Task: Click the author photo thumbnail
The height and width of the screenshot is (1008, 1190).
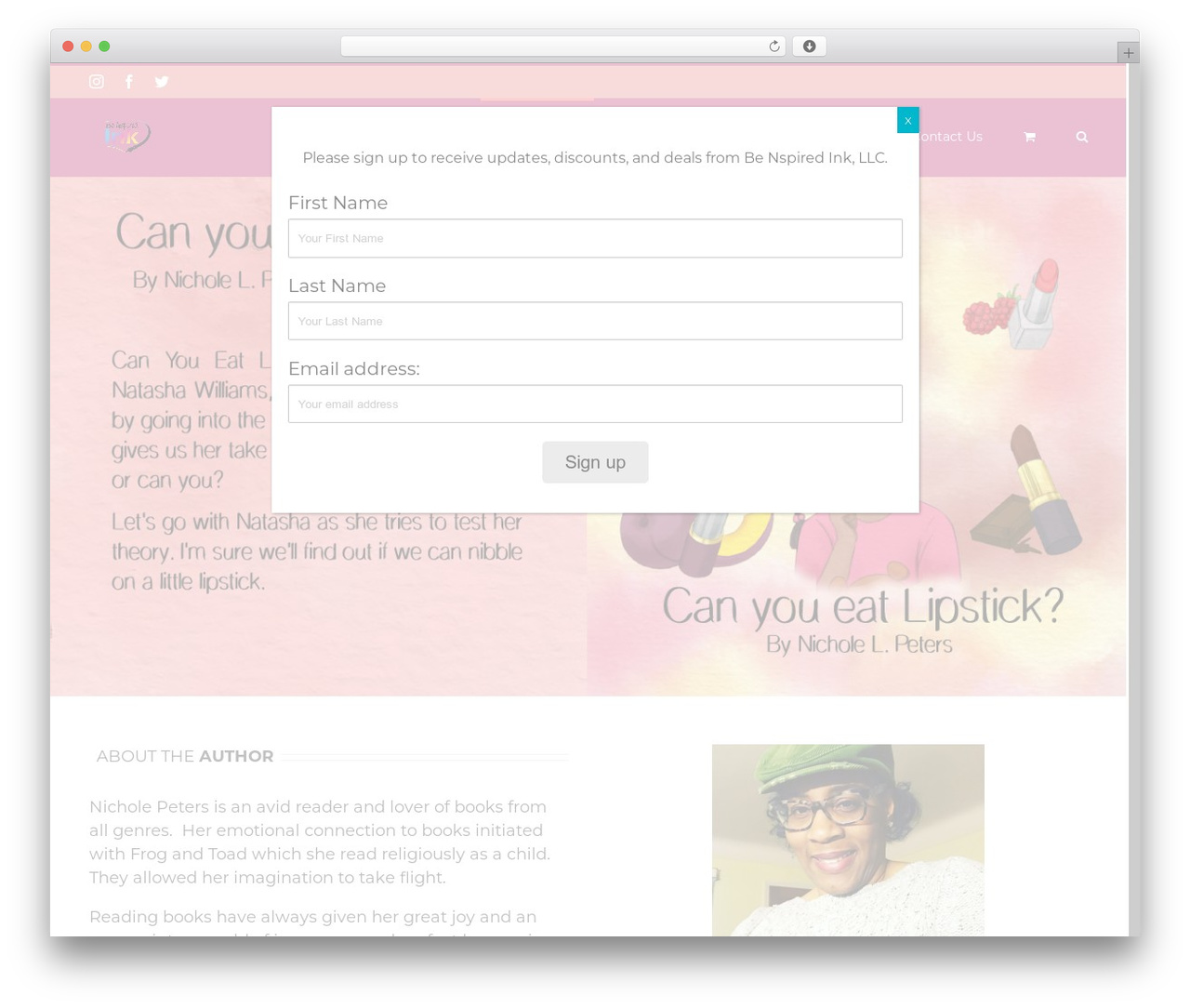Action: pos(848,840)
